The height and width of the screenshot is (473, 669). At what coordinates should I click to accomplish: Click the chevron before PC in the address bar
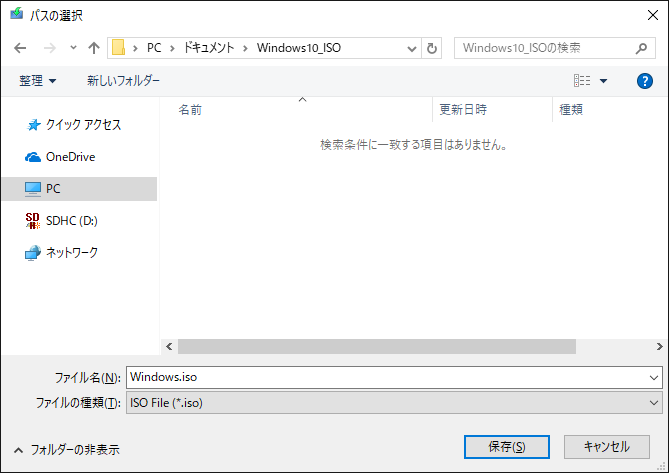click(135, 48)
